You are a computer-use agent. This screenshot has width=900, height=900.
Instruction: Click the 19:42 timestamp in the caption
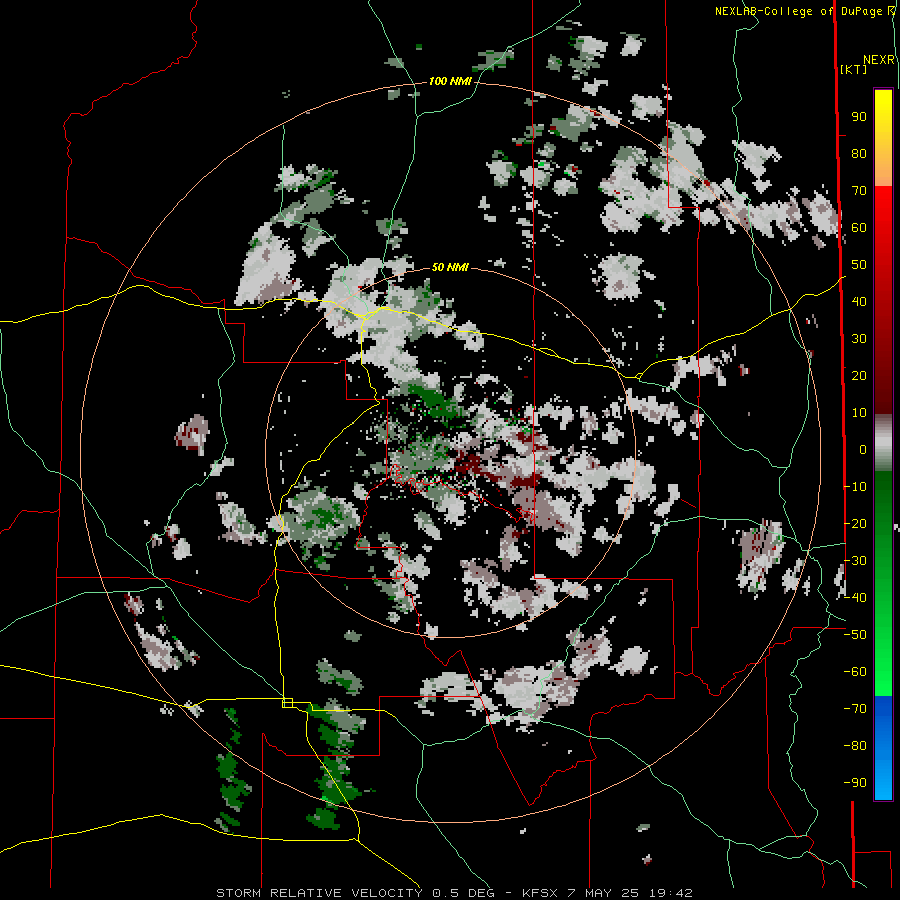click(671, 893)
